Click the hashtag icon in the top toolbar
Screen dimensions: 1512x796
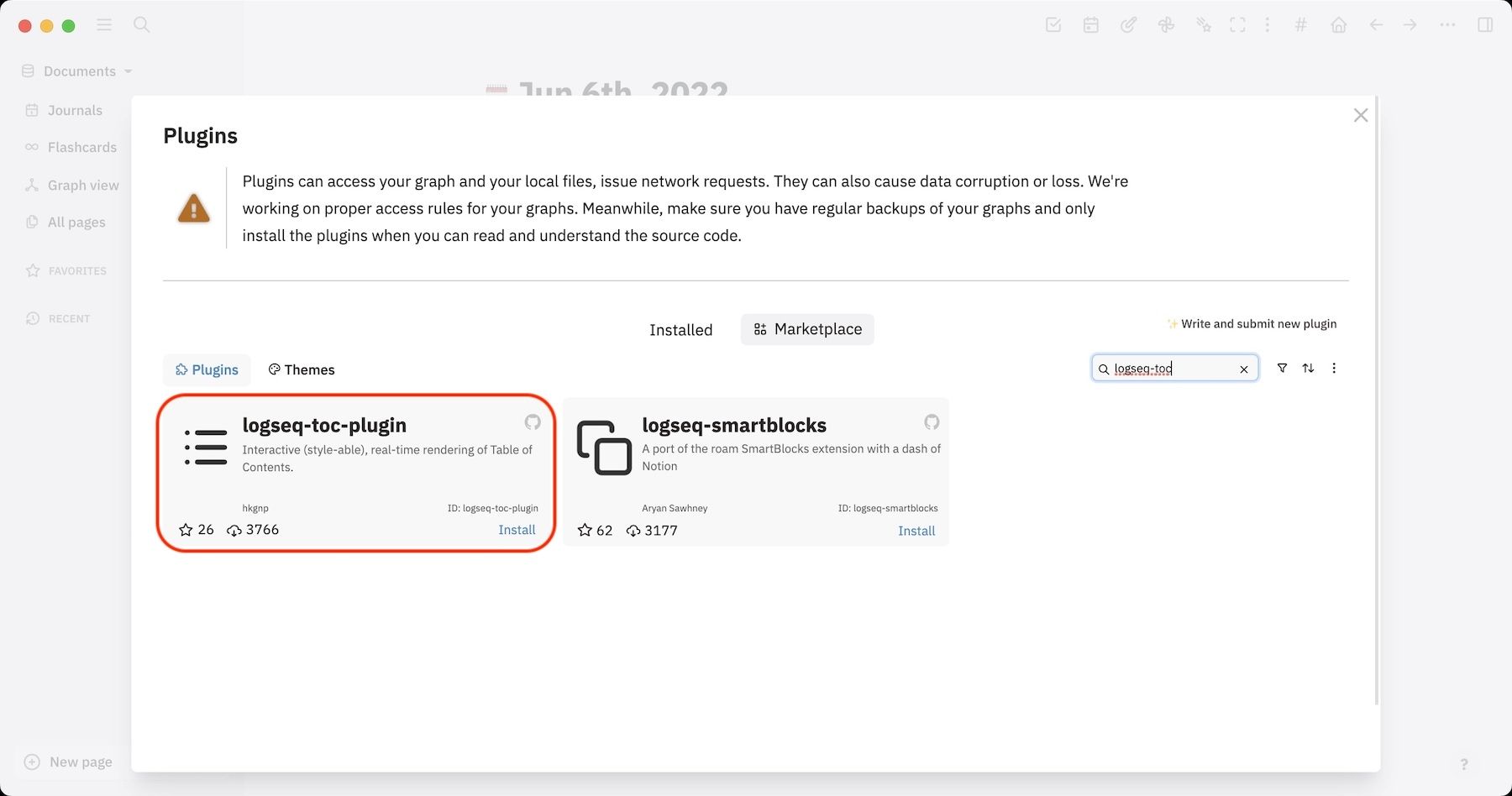click(x=1301, y=25)
